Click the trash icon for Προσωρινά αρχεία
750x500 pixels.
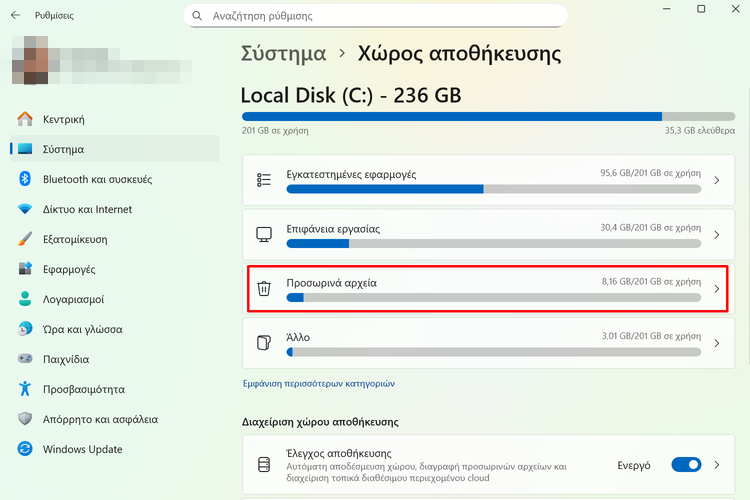coord(264,289)
